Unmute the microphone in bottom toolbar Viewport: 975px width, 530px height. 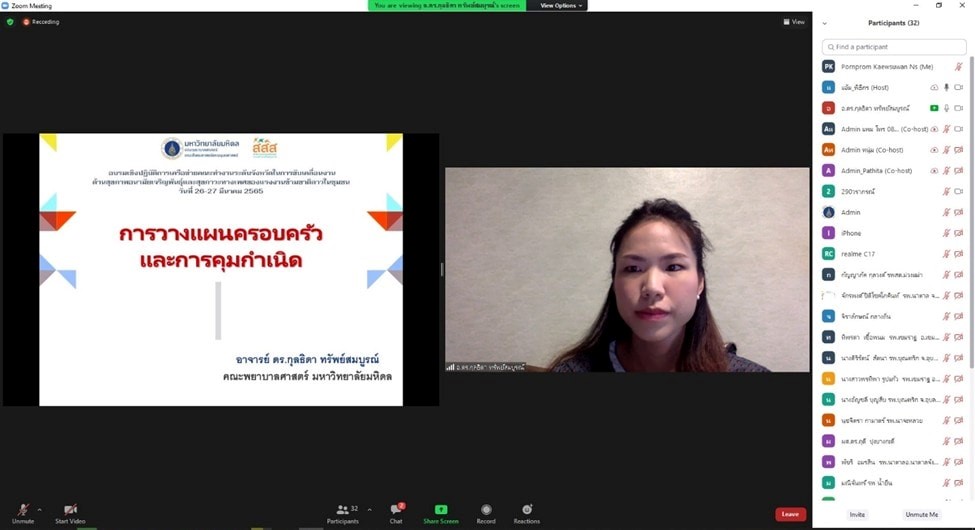tap(23, 513)
